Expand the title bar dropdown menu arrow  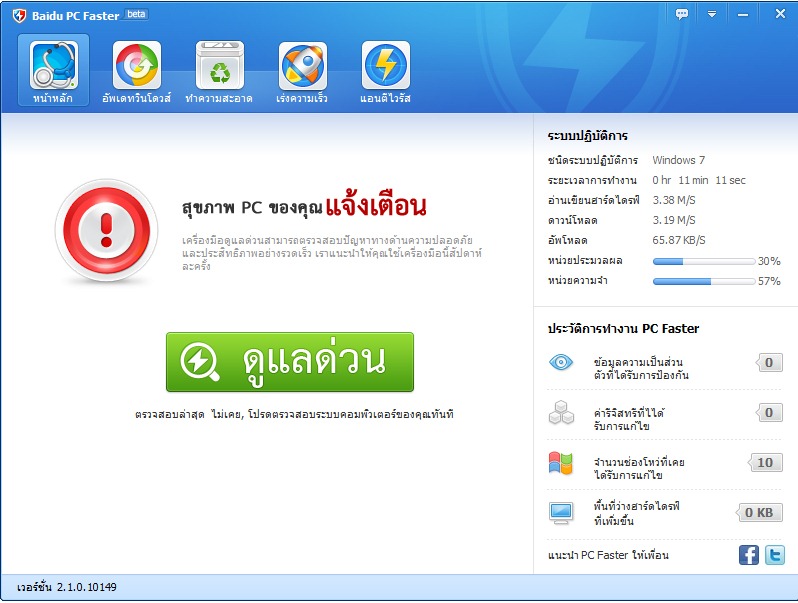click(x=712, y=14)
